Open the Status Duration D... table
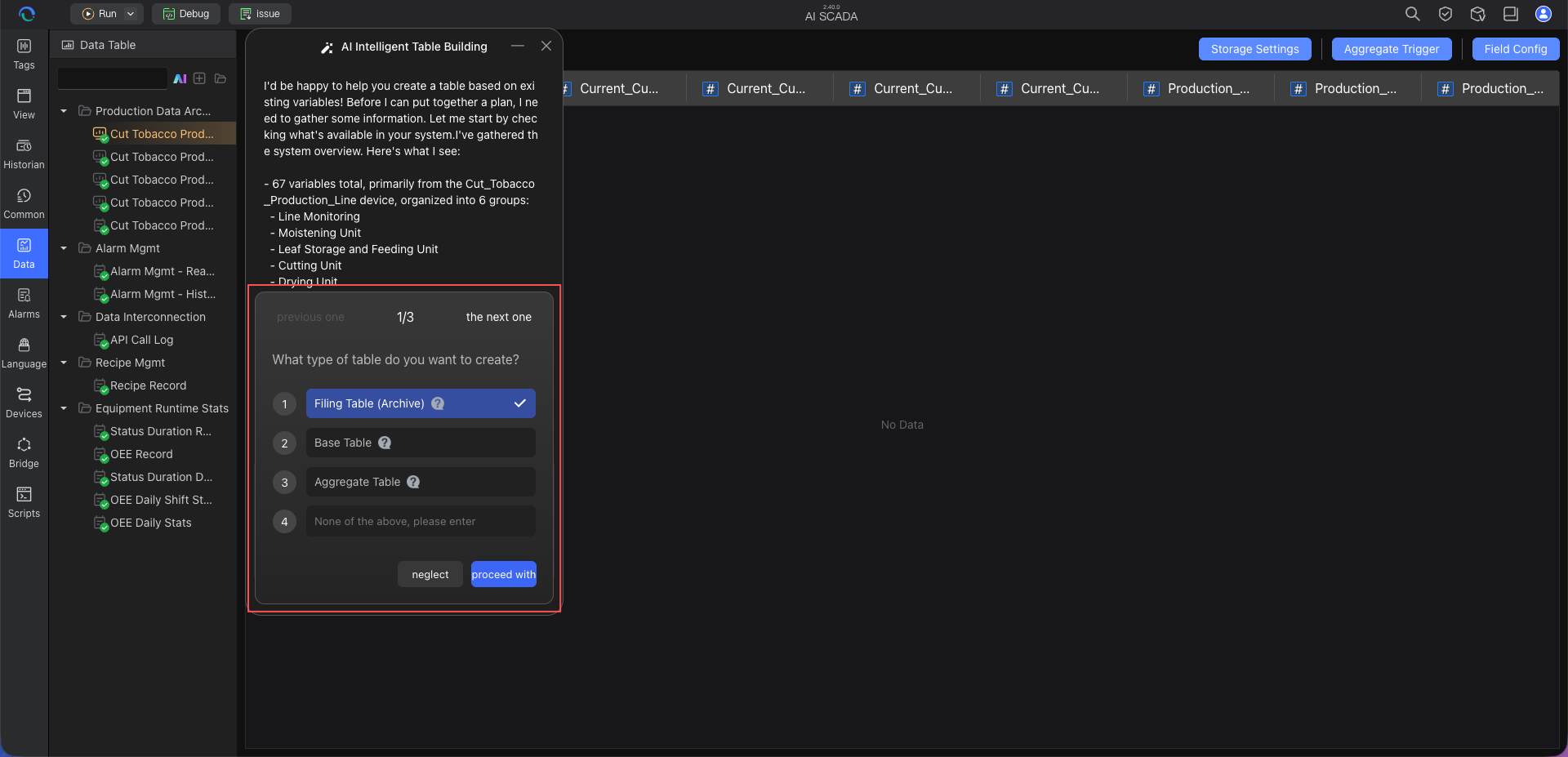Image resolution: width=1568 pixels, height=757 pixels. tap(152, 477)
